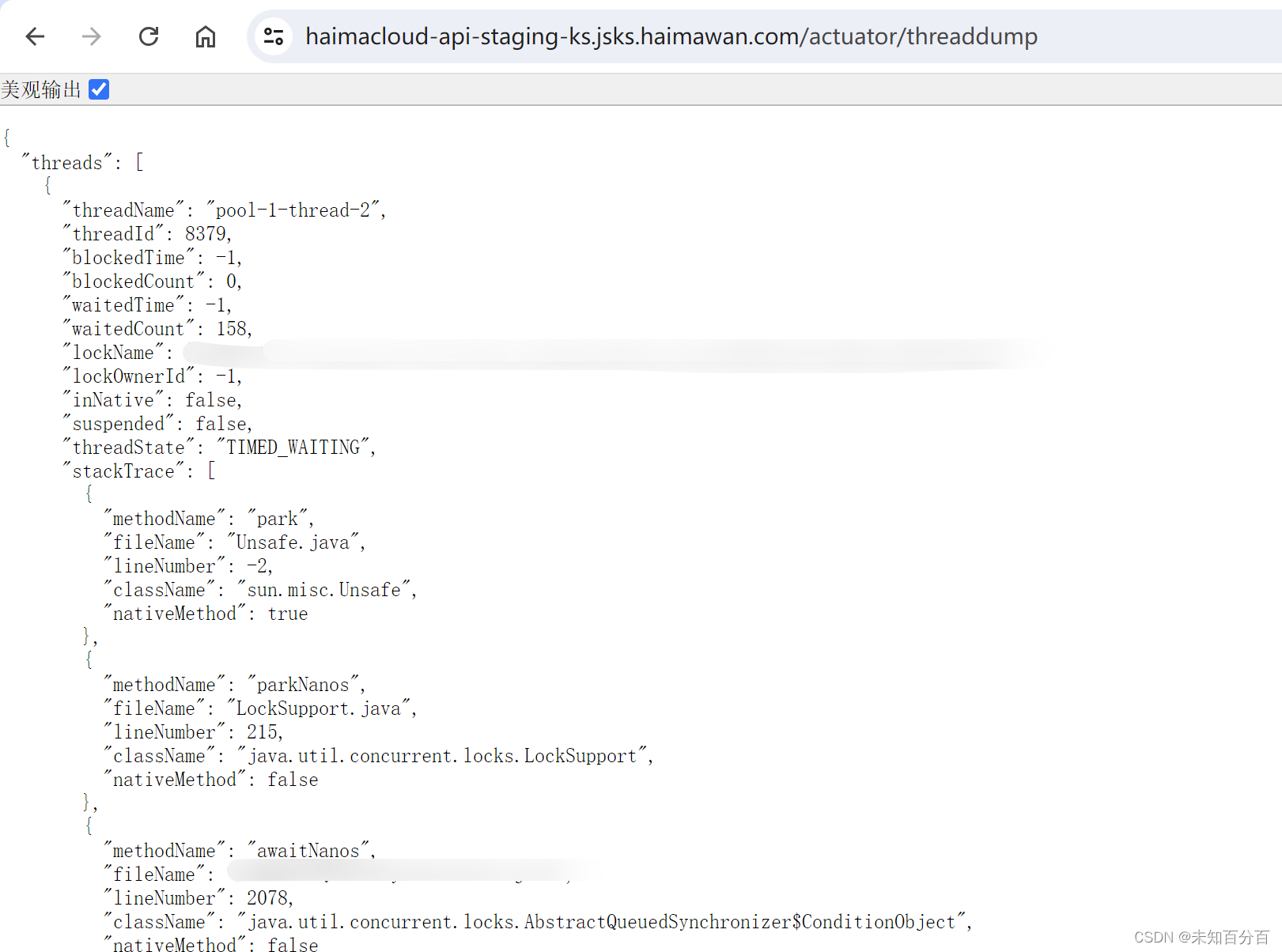1282x952 pixels.
Task: Click the "blockedCount": 0 line
Action: click(153, 281)
